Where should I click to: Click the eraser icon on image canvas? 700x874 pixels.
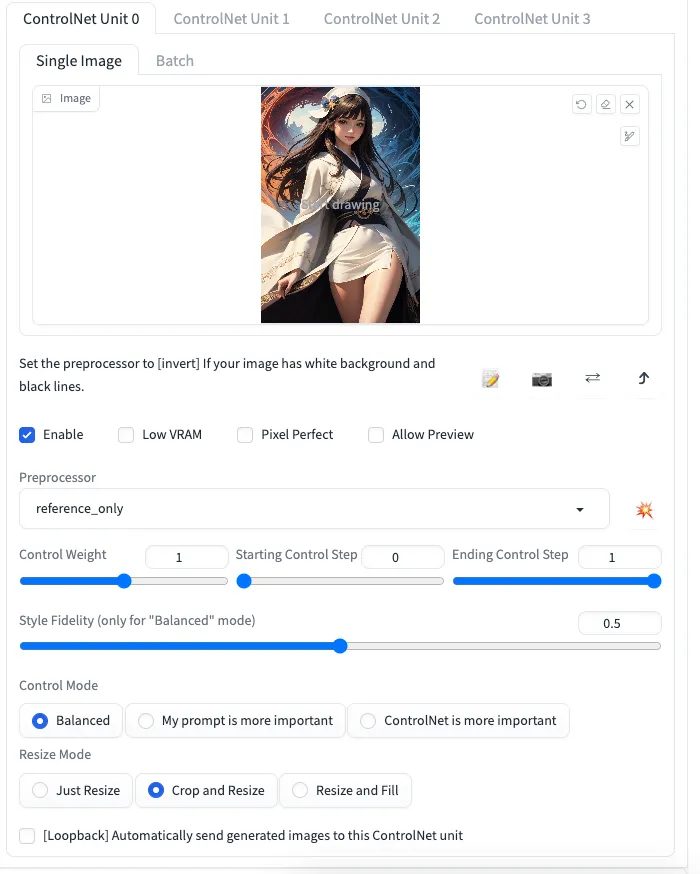tap(605, 104)
